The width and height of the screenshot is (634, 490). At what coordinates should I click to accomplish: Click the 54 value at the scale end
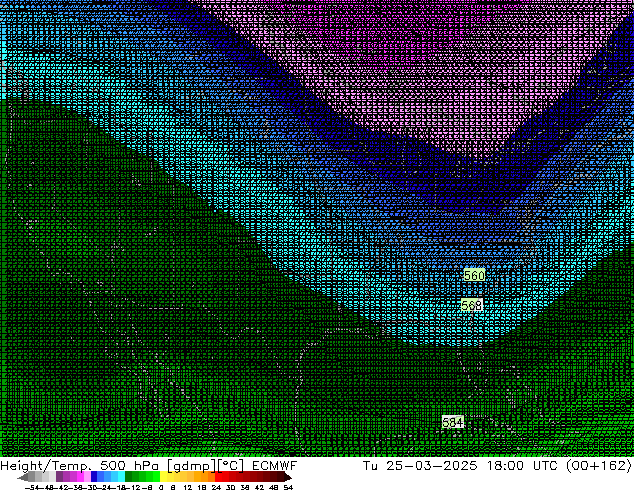288,488
